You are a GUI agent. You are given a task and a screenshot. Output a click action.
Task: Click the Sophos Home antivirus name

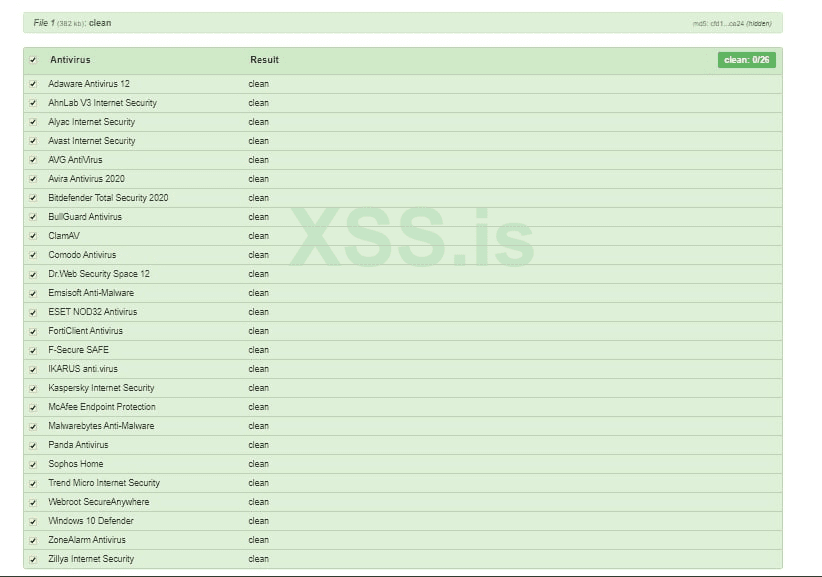point(76,464)
